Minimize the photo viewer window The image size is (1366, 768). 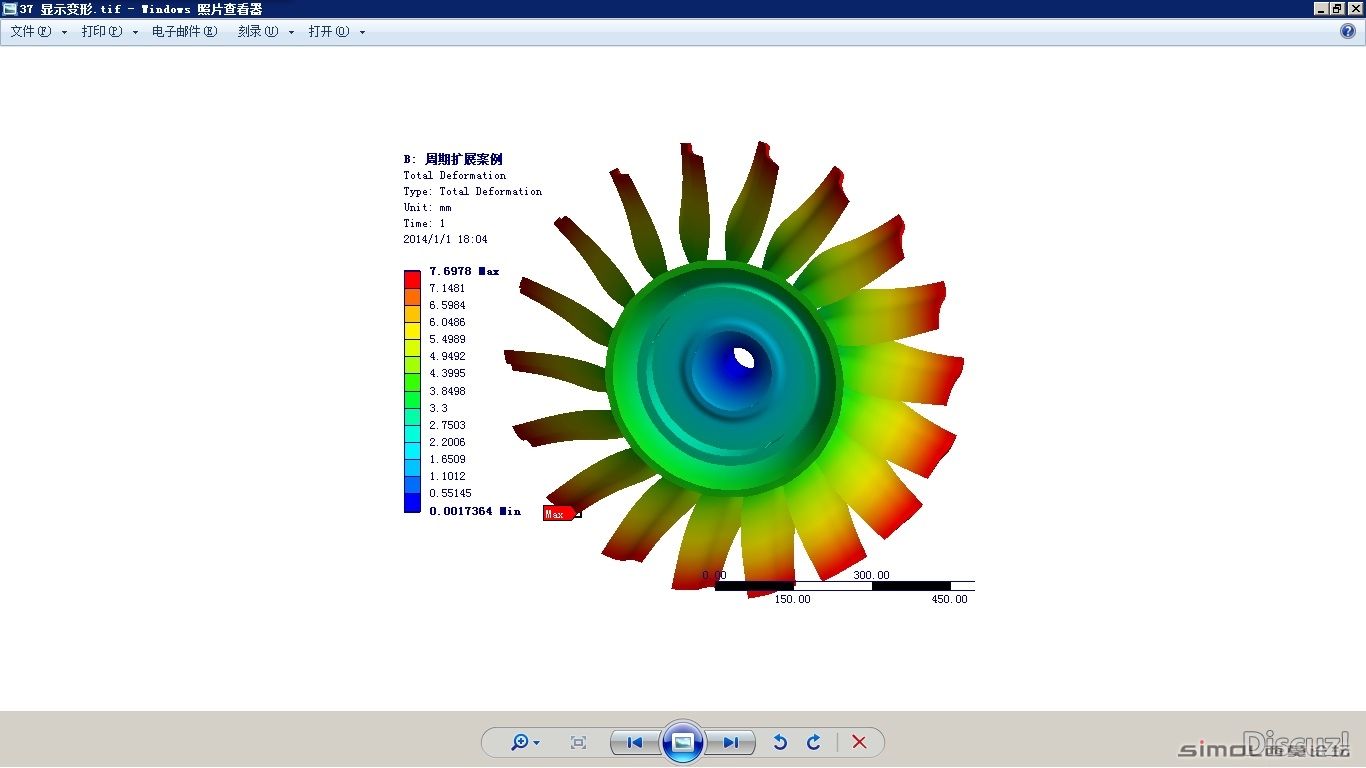[1321, 8]
